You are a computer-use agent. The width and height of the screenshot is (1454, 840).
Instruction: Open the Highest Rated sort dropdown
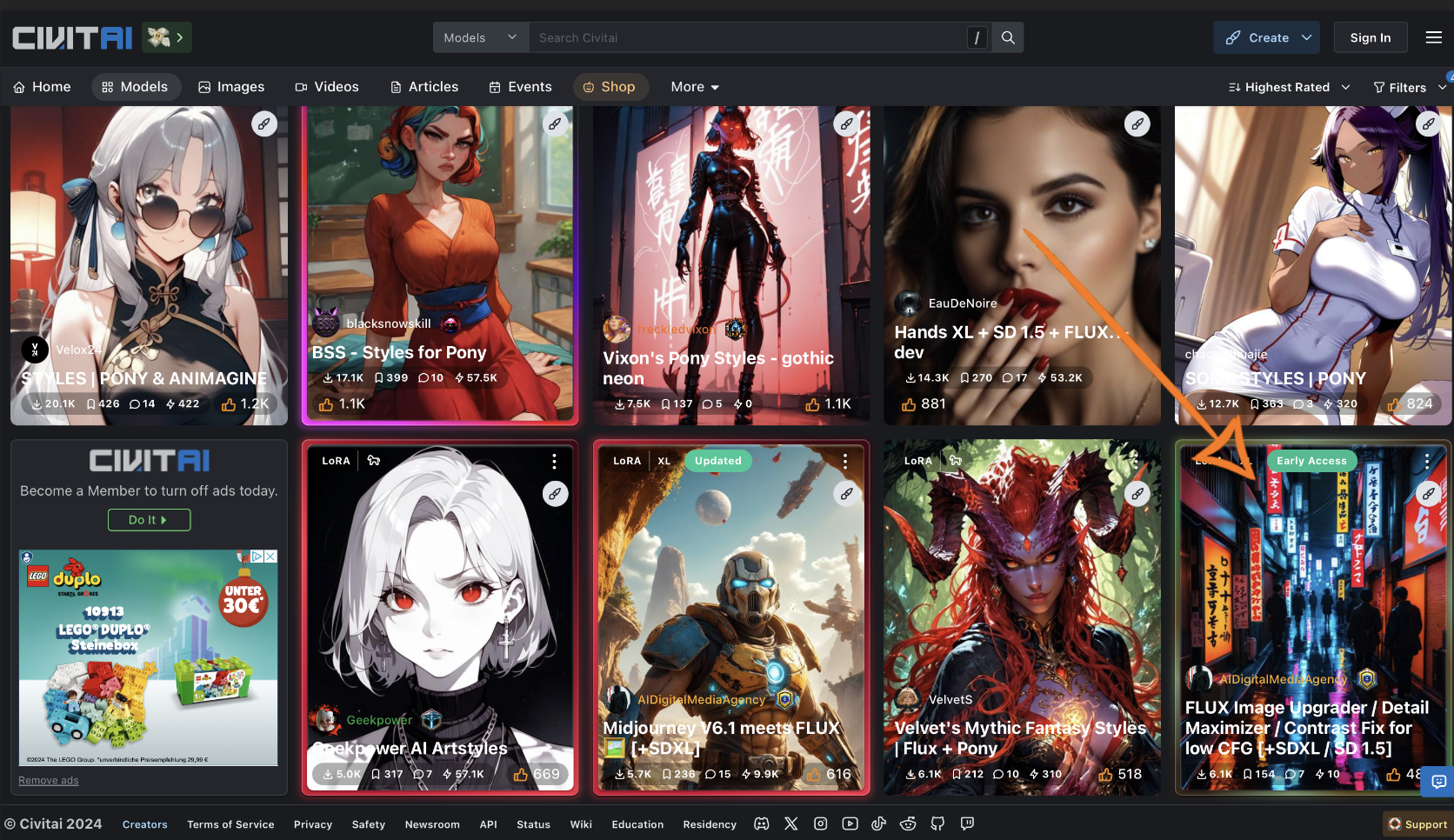[1289, 87]
